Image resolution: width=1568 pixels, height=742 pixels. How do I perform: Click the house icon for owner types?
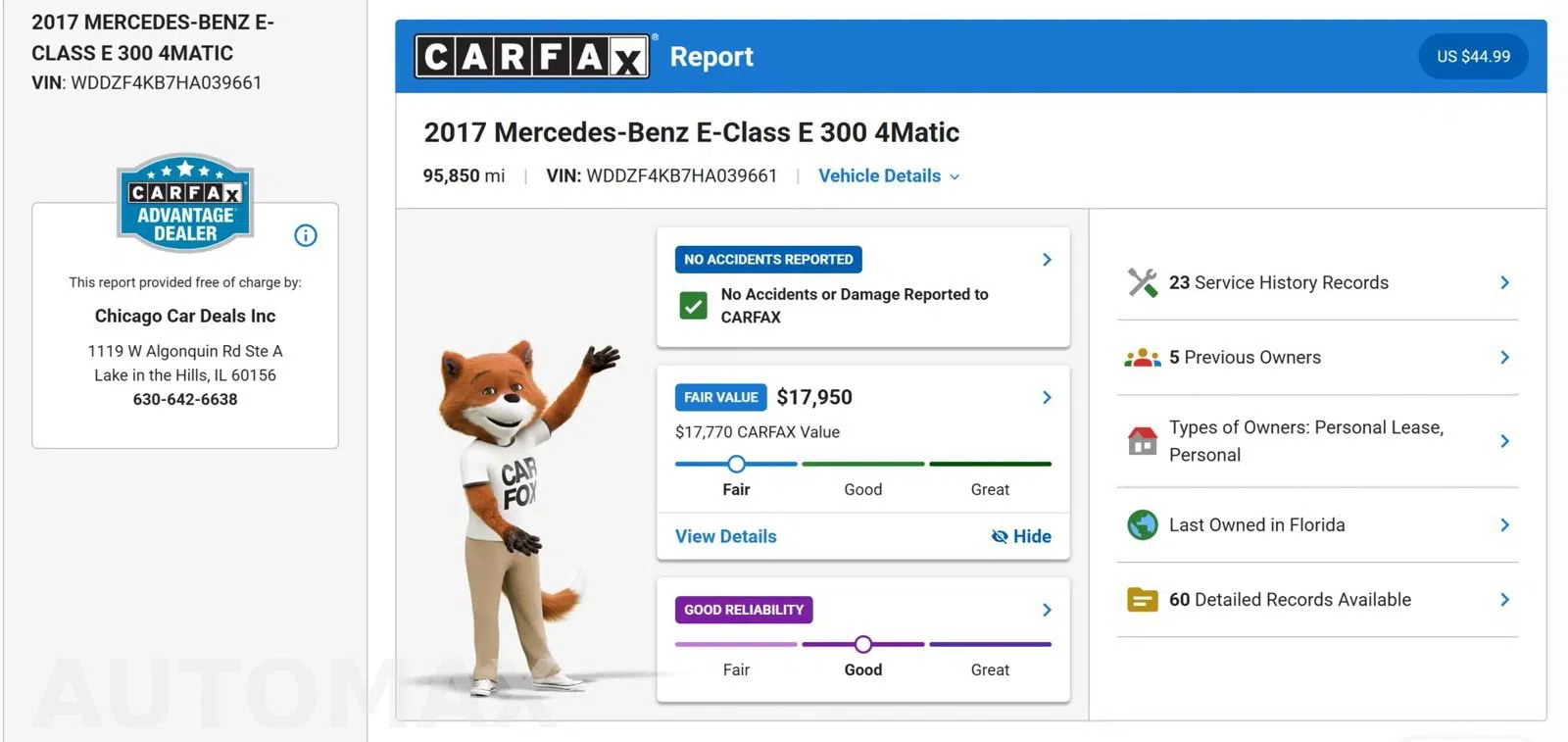click(x=1143, y=441)
